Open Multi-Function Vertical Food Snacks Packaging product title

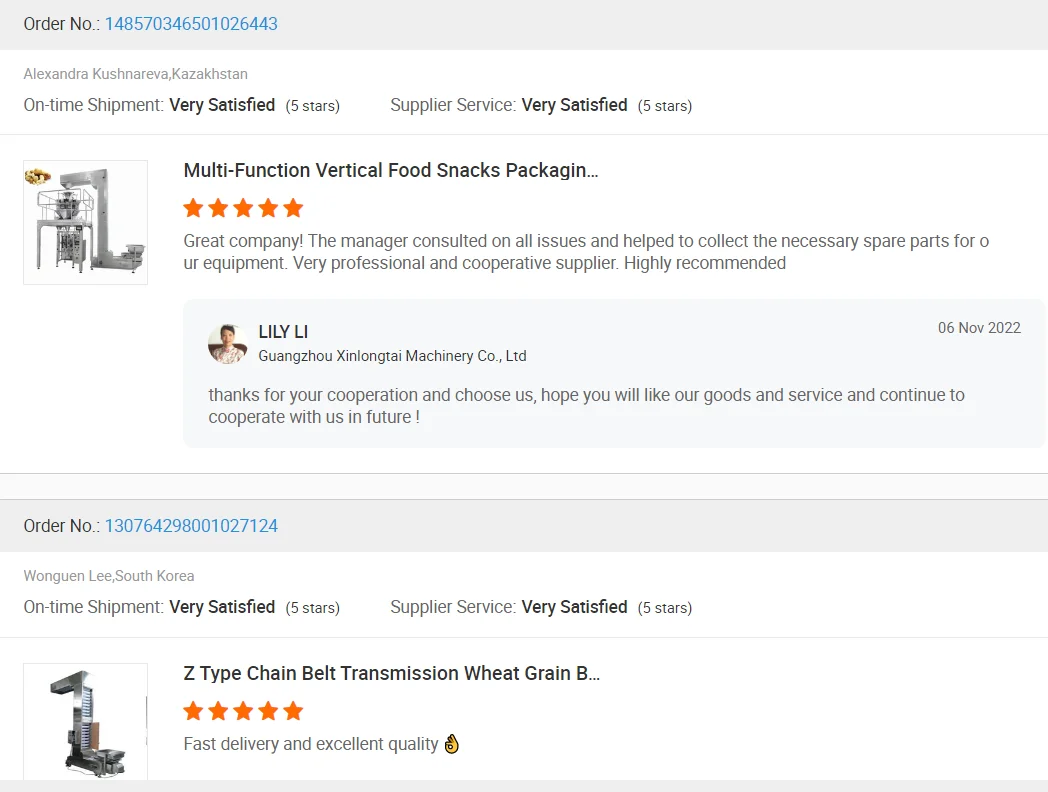click(391, 171)
